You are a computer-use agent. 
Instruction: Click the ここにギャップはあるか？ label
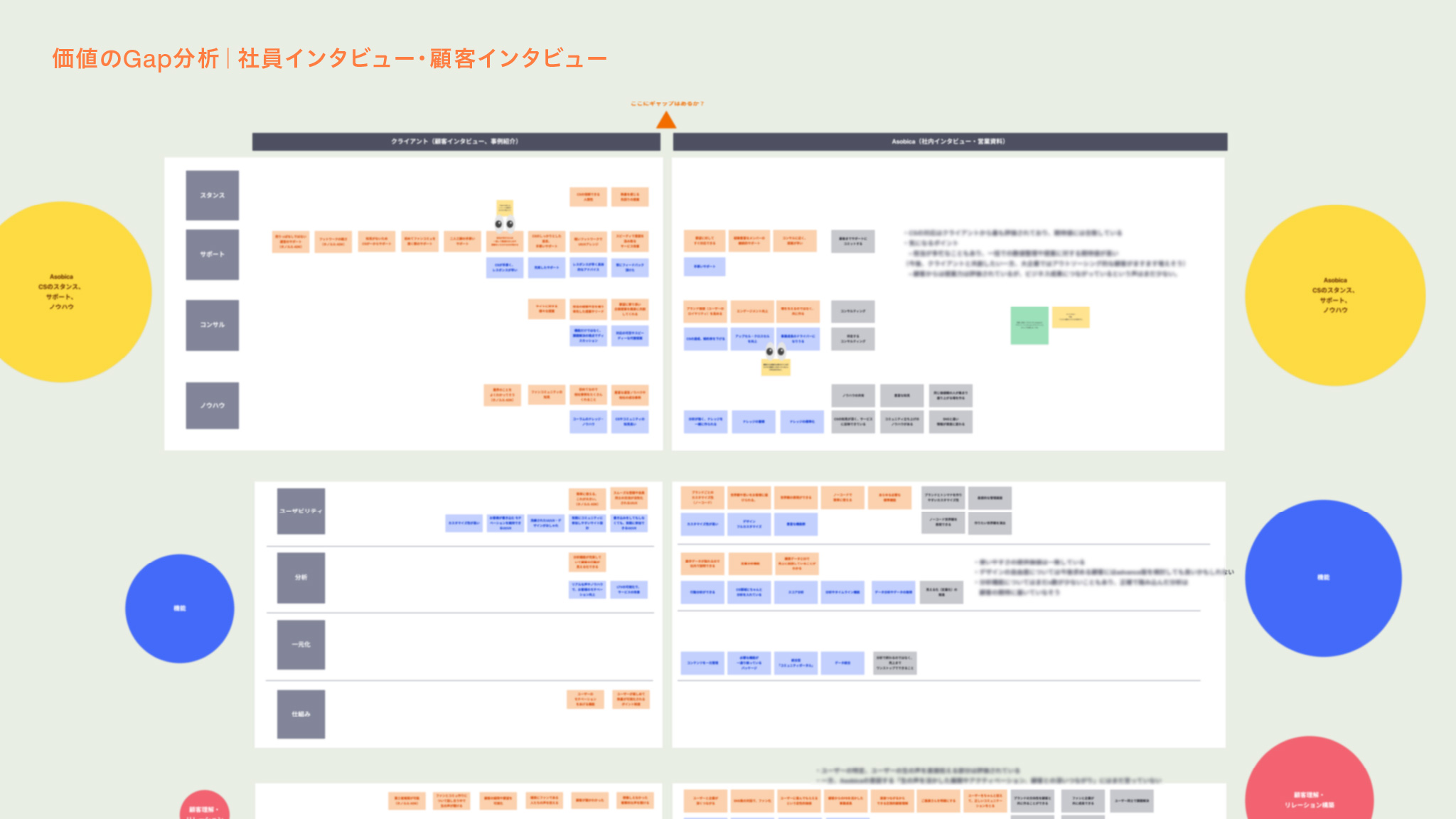pos(667,102)
